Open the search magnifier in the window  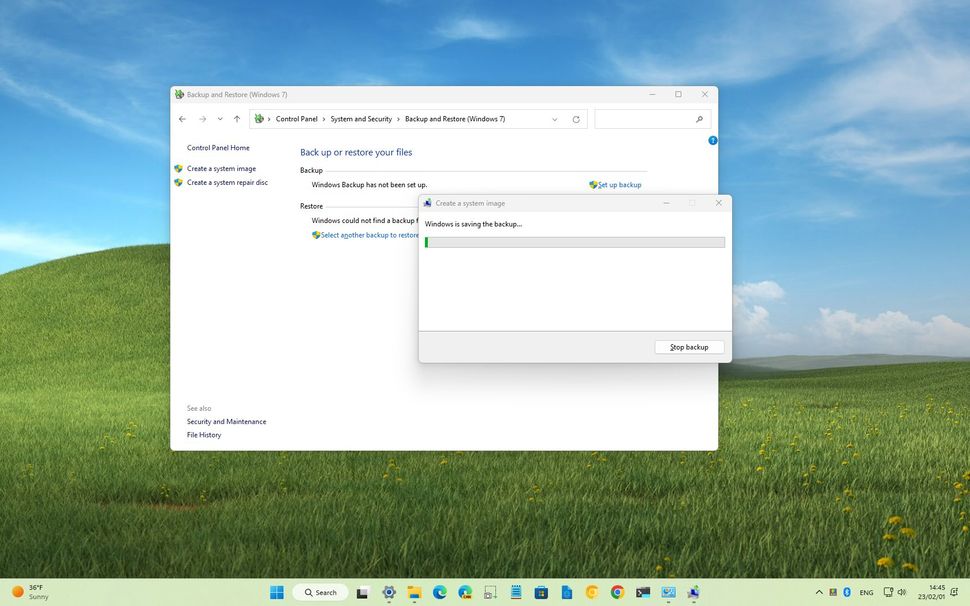pyautogui.click(x=699, y=119)
